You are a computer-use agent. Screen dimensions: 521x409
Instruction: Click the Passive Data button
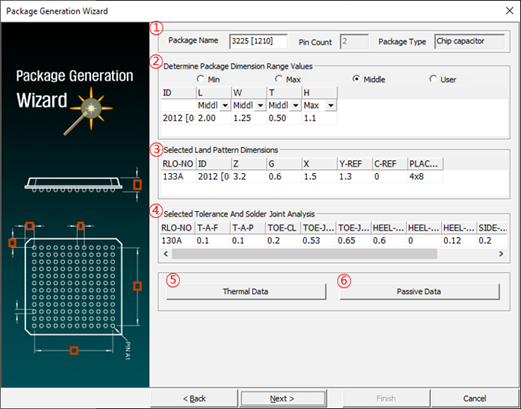[419, 292]
